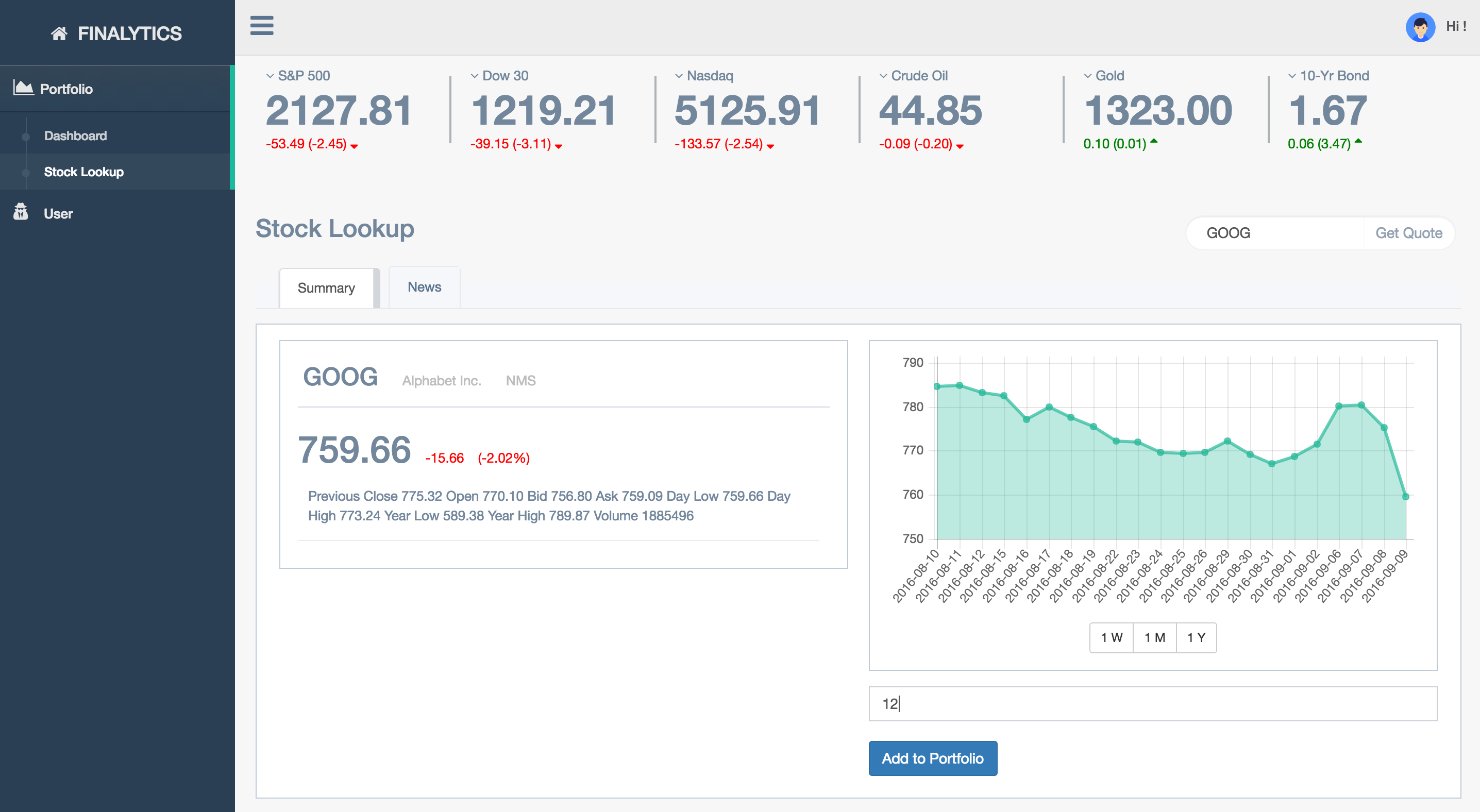The image size is (1480, 812).
Task: Click the hamburger menu icon
Action: [x=261, y=26]
